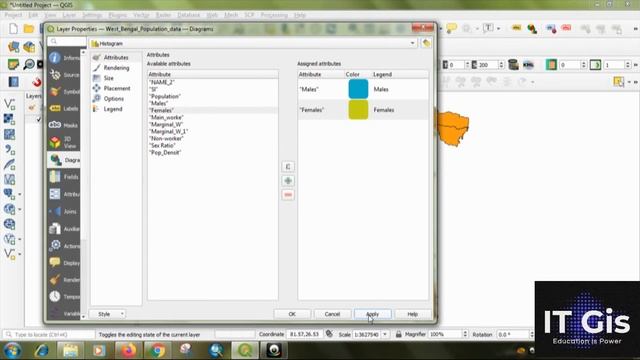Select "Non-worker" attribute row
This screenshot has height=360, width=640.
[213, 138]
